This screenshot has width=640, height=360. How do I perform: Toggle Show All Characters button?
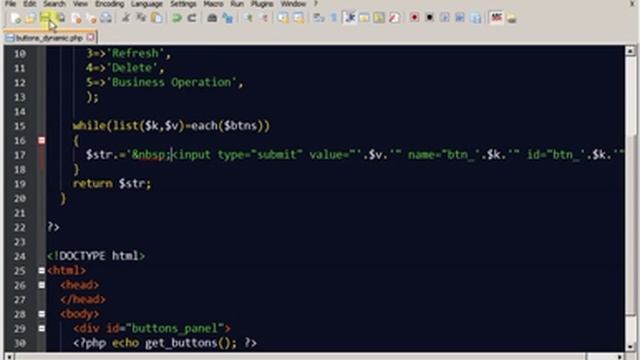tap(334, 18)
